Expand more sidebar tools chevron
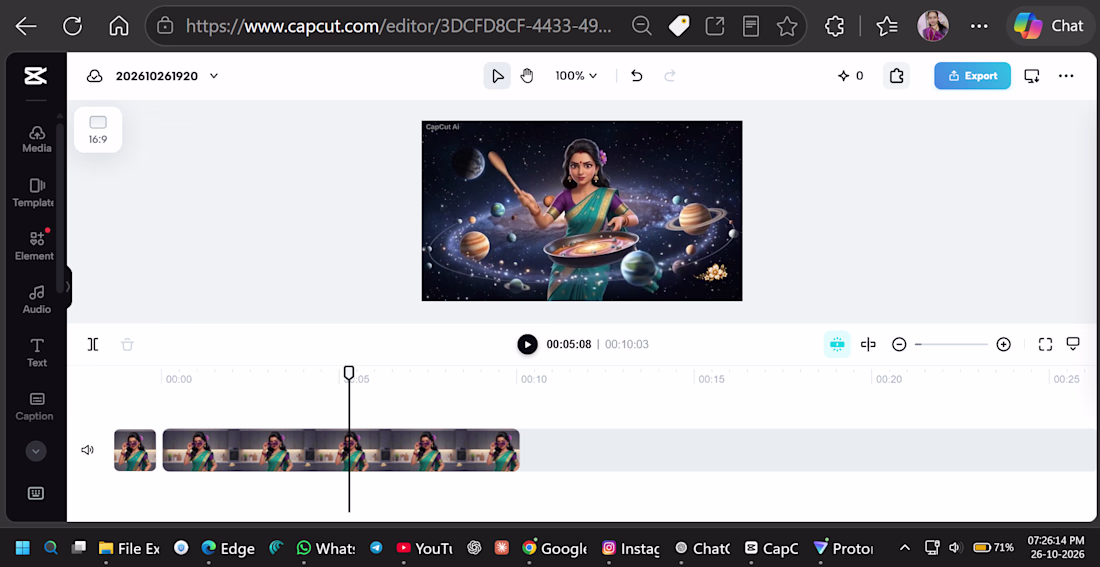The height and width of the screenshot is (567, 1100). (x=36, y=451)
